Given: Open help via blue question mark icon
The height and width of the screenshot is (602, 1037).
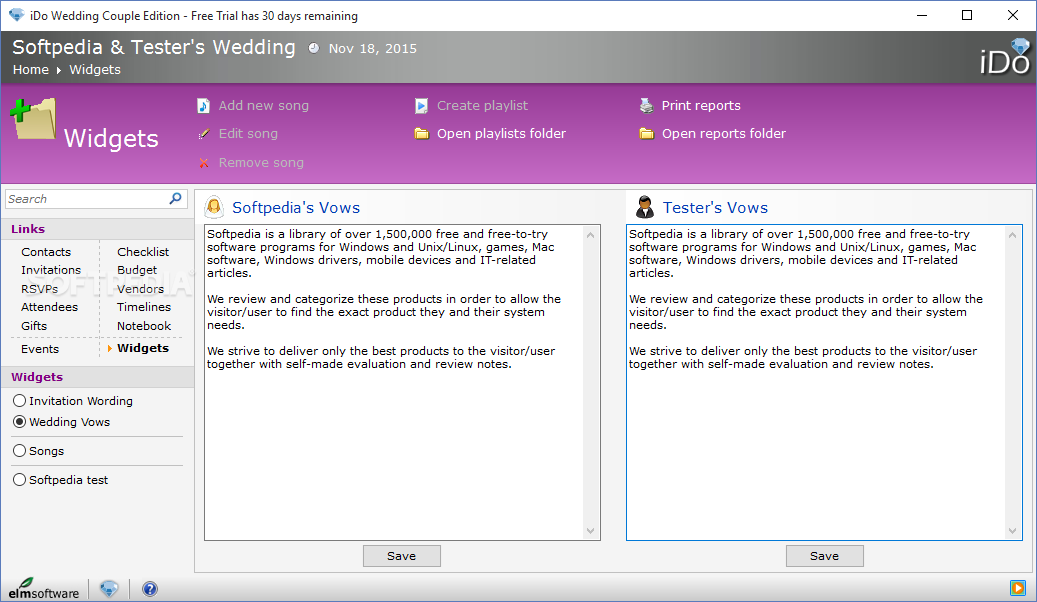Looking at the screenshot, I should tap(150, 589).
